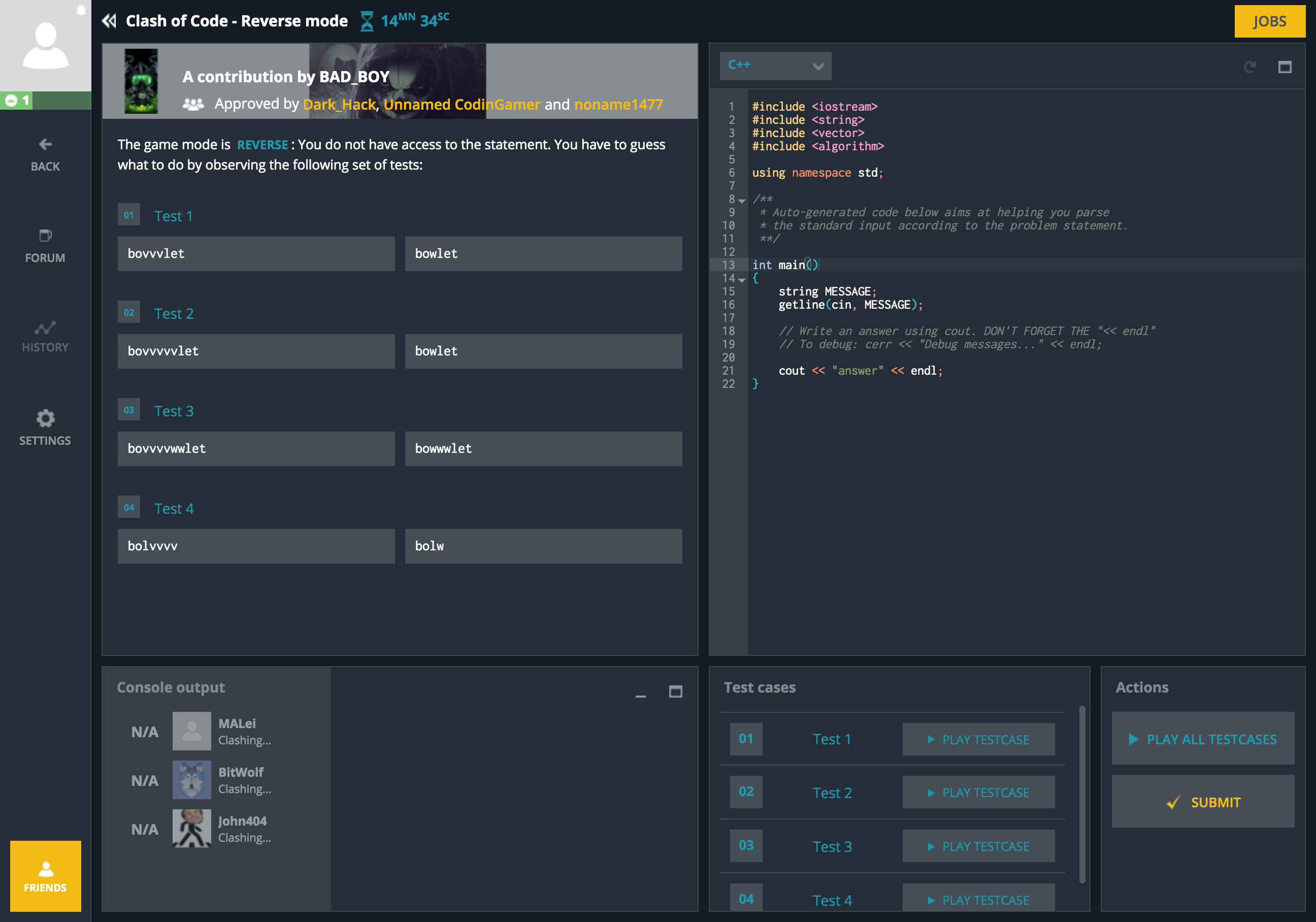1316x922 pixels.
Task: Open the Forum from the sidebar
Action: coord(45,246)
